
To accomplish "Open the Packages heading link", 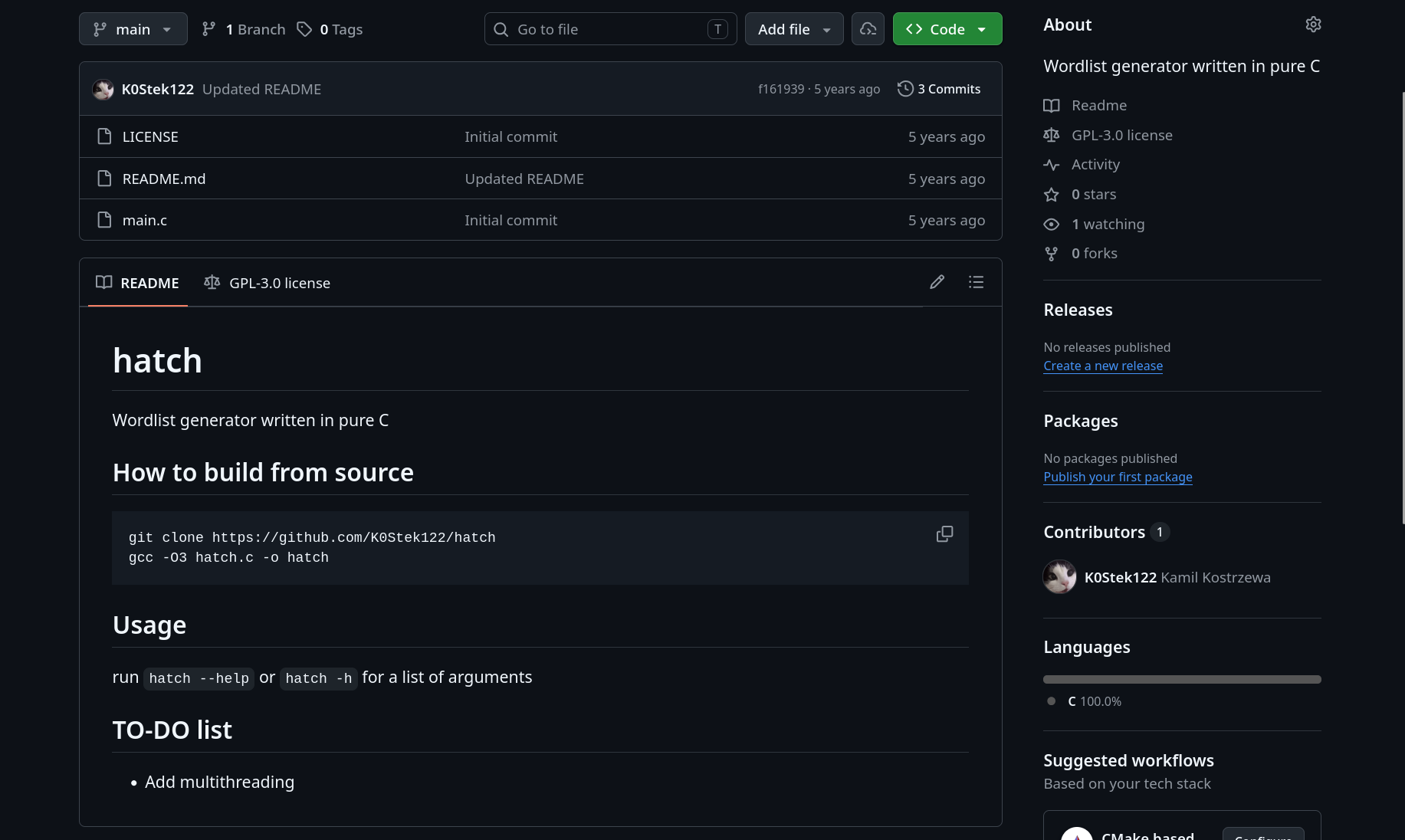I will (x=1081, y=421).
